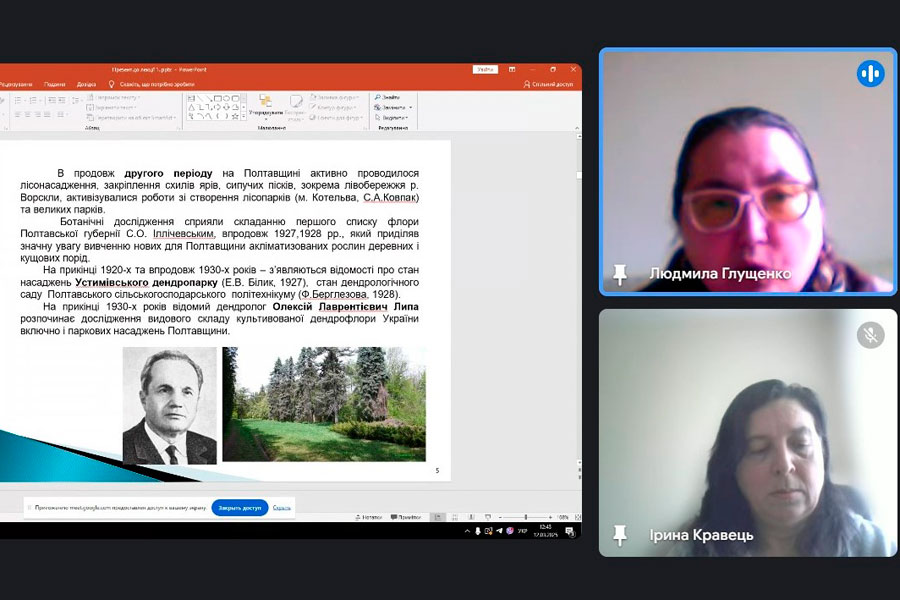
Task: Increase the list indent level
Action: 61,100
